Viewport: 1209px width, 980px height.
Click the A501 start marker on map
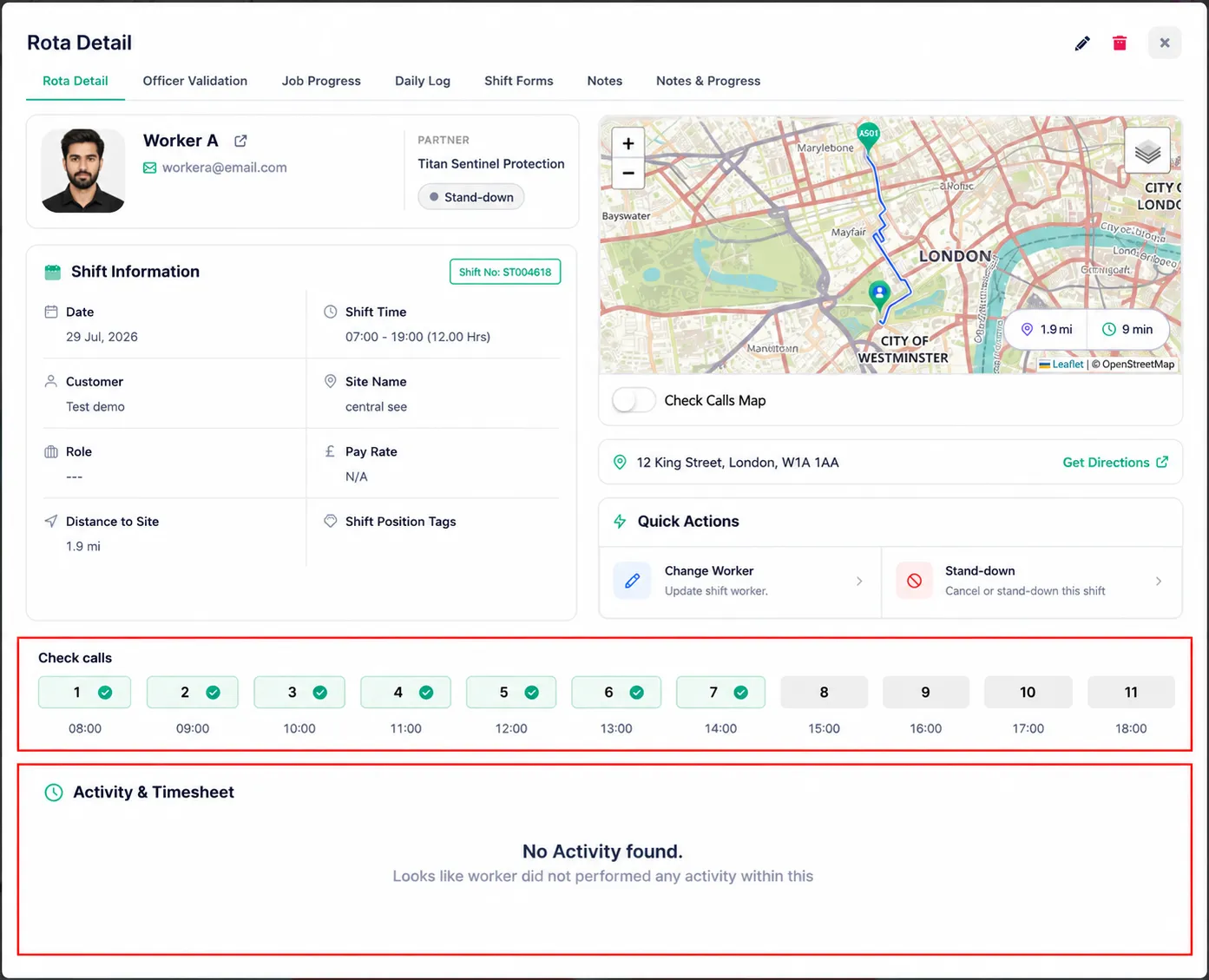868,136
